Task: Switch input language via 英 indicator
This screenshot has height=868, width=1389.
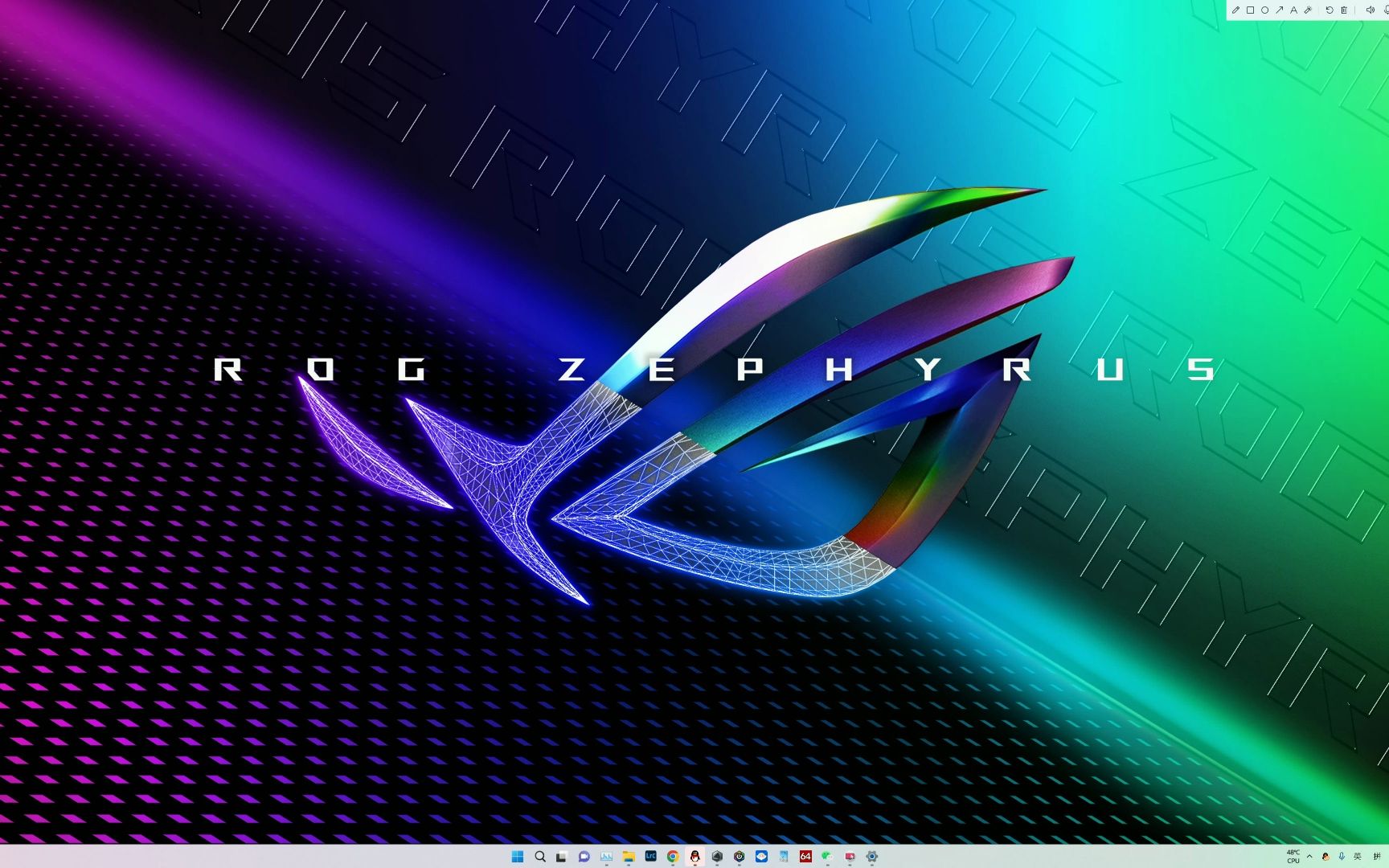Action: tap(1358, 857)
